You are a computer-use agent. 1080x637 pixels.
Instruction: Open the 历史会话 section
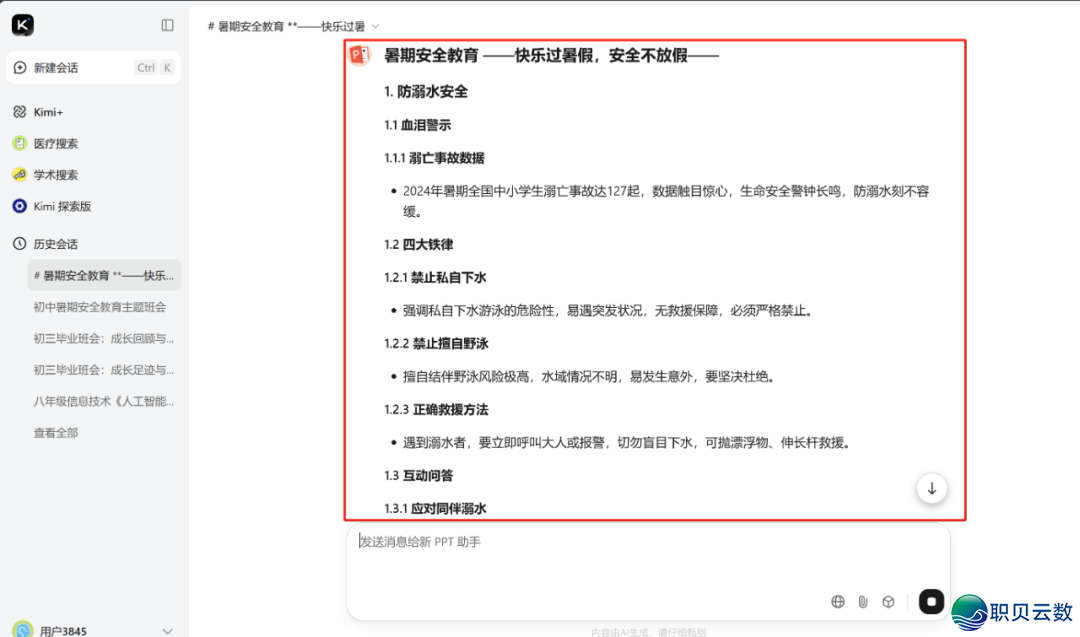click(x=56, y=244)
